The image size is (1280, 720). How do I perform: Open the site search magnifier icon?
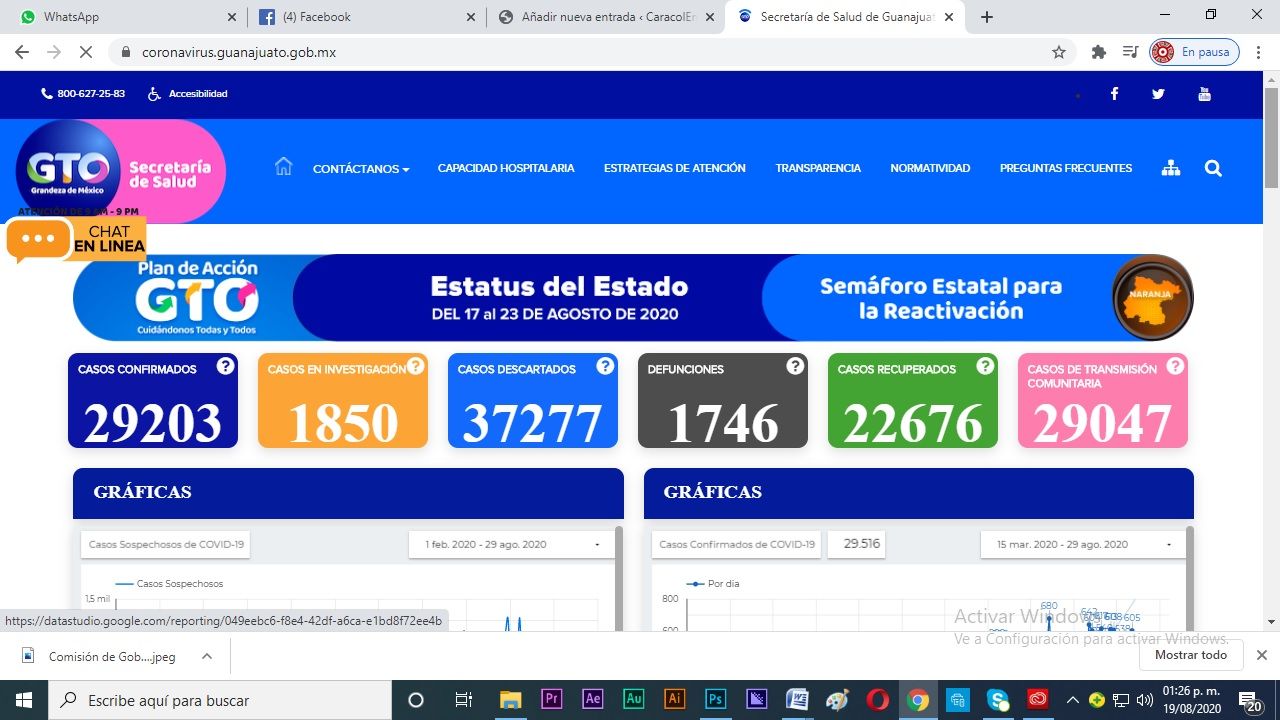pos(1213,168)
